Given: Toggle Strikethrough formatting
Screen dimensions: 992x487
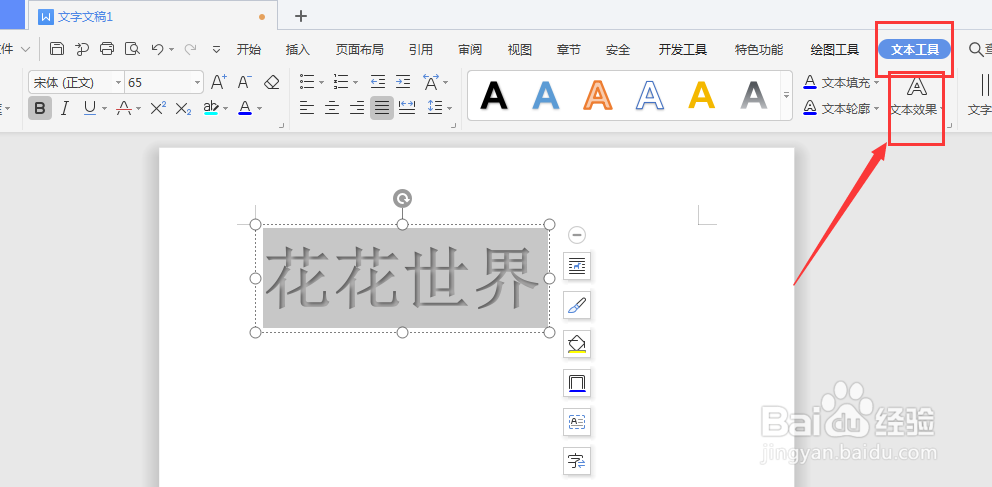Looking at the screenshot, I should click(x=124, y=108).
